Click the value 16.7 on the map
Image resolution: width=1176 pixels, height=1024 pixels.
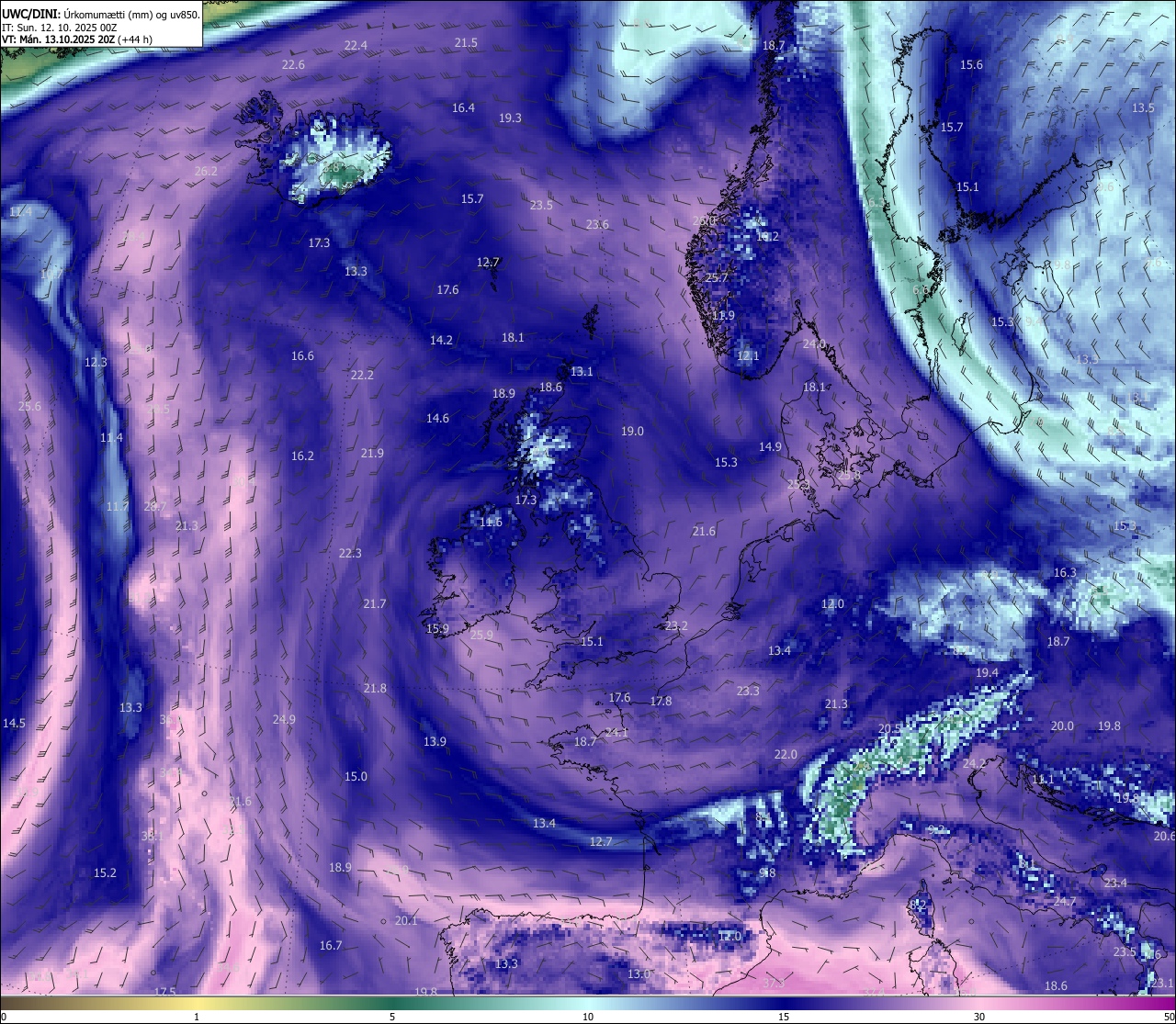[x=331, y=945]
